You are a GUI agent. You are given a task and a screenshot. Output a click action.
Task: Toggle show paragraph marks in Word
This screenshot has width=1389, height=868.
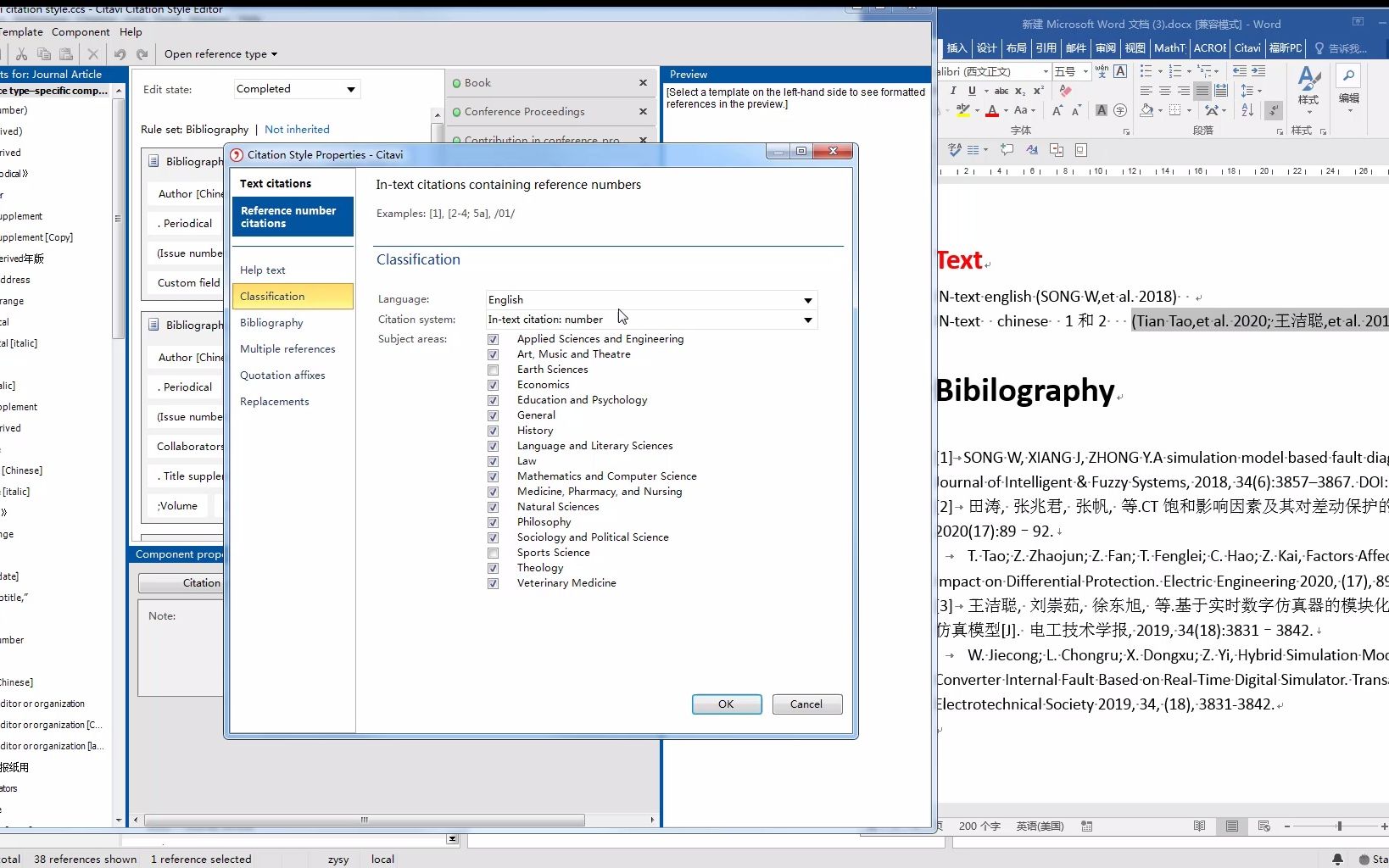pyautogui.click(x=1273, y=110)
